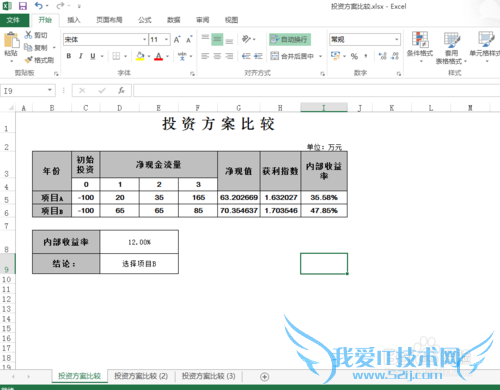Open font color dropdown arrow
The width and height of the screenshot is (500, 390).
167,56
